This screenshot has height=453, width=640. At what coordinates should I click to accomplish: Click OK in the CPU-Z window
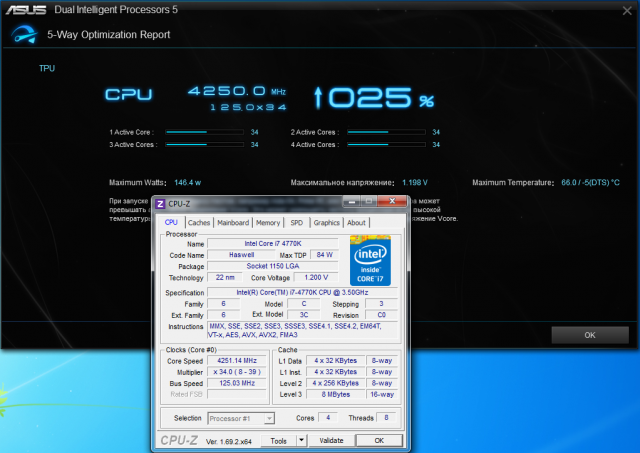[379, 441]
